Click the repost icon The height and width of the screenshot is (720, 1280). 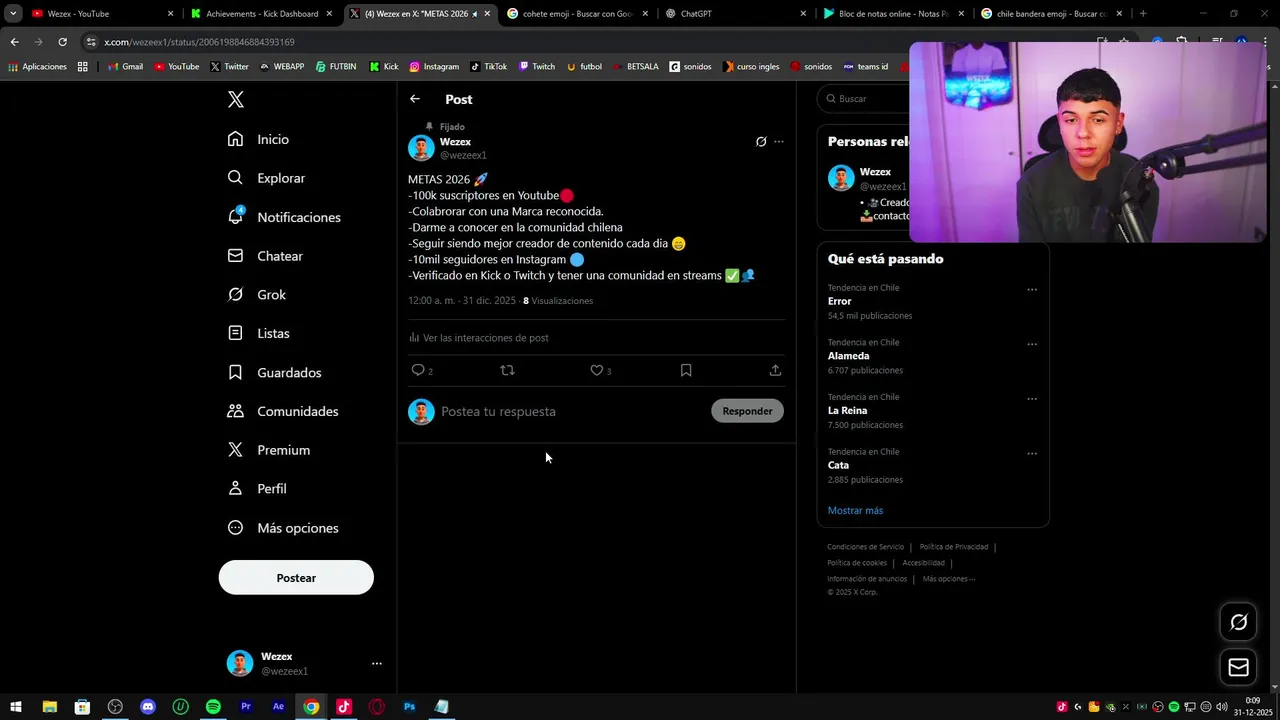[507, 370]
